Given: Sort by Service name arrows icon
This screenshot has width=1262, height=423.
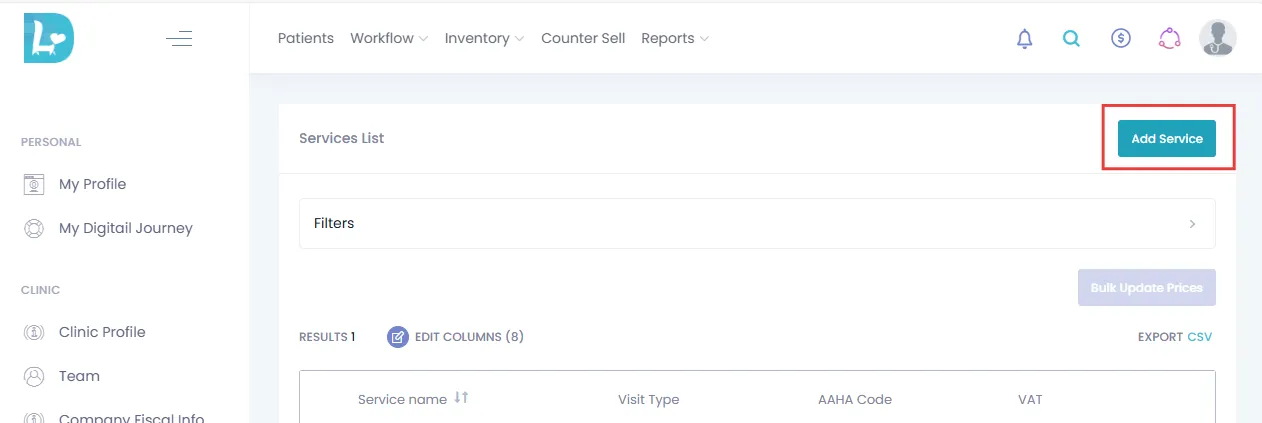Looking at the screenshot, I should (461, 398).
